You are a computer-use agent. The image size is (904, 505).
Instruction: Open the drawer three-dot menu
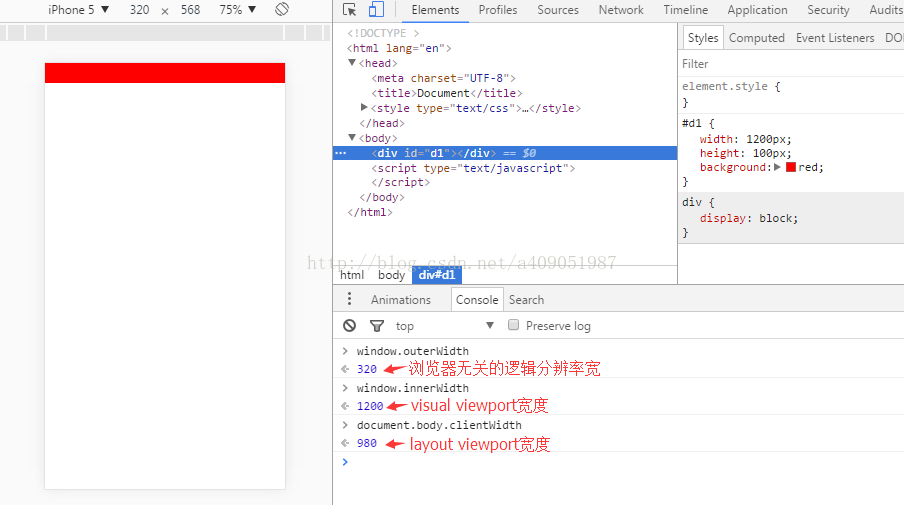[x=349, y=299]
